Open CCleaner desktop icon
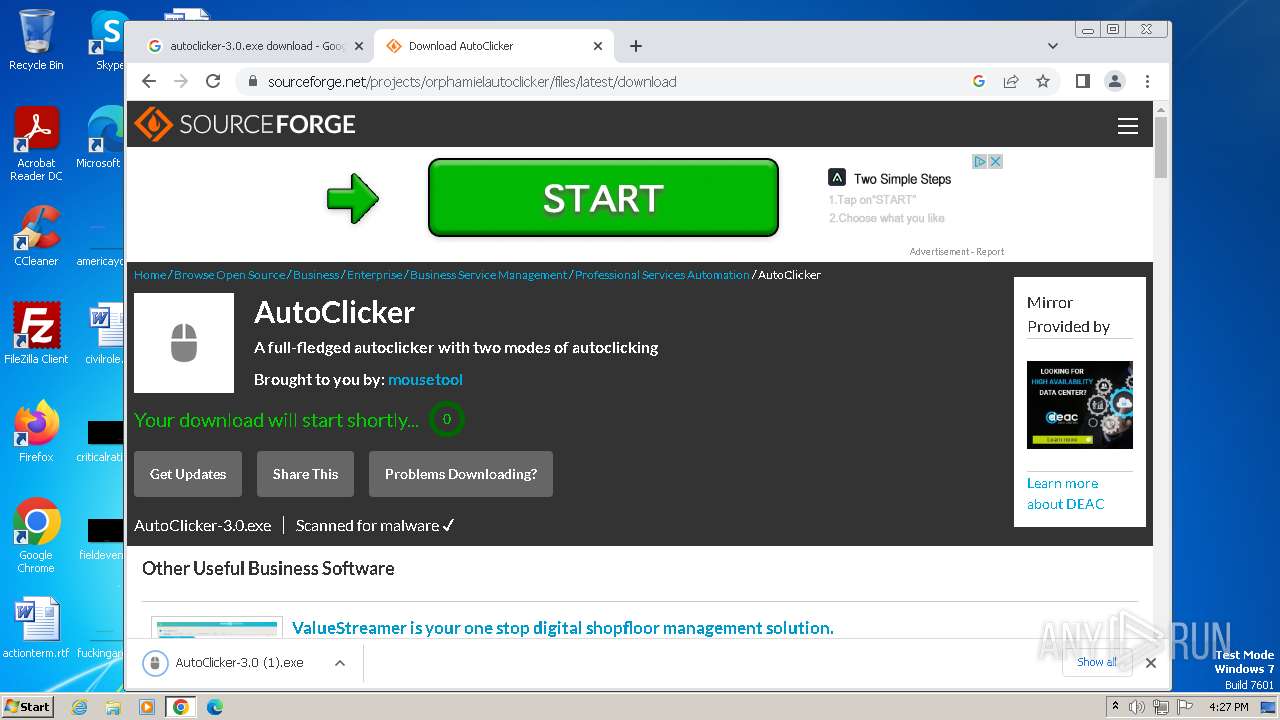The image size is (1280, 720). pos(36,236)
